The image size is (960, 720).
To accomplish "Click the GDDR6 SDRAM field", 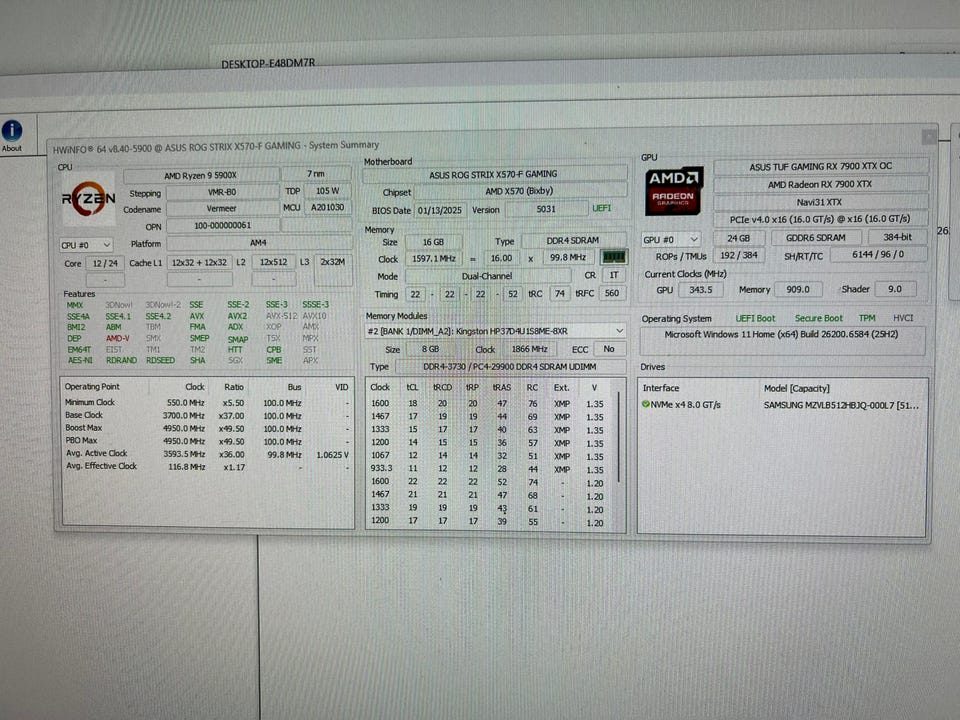I will pyautogui.click(x=816, y=238).
